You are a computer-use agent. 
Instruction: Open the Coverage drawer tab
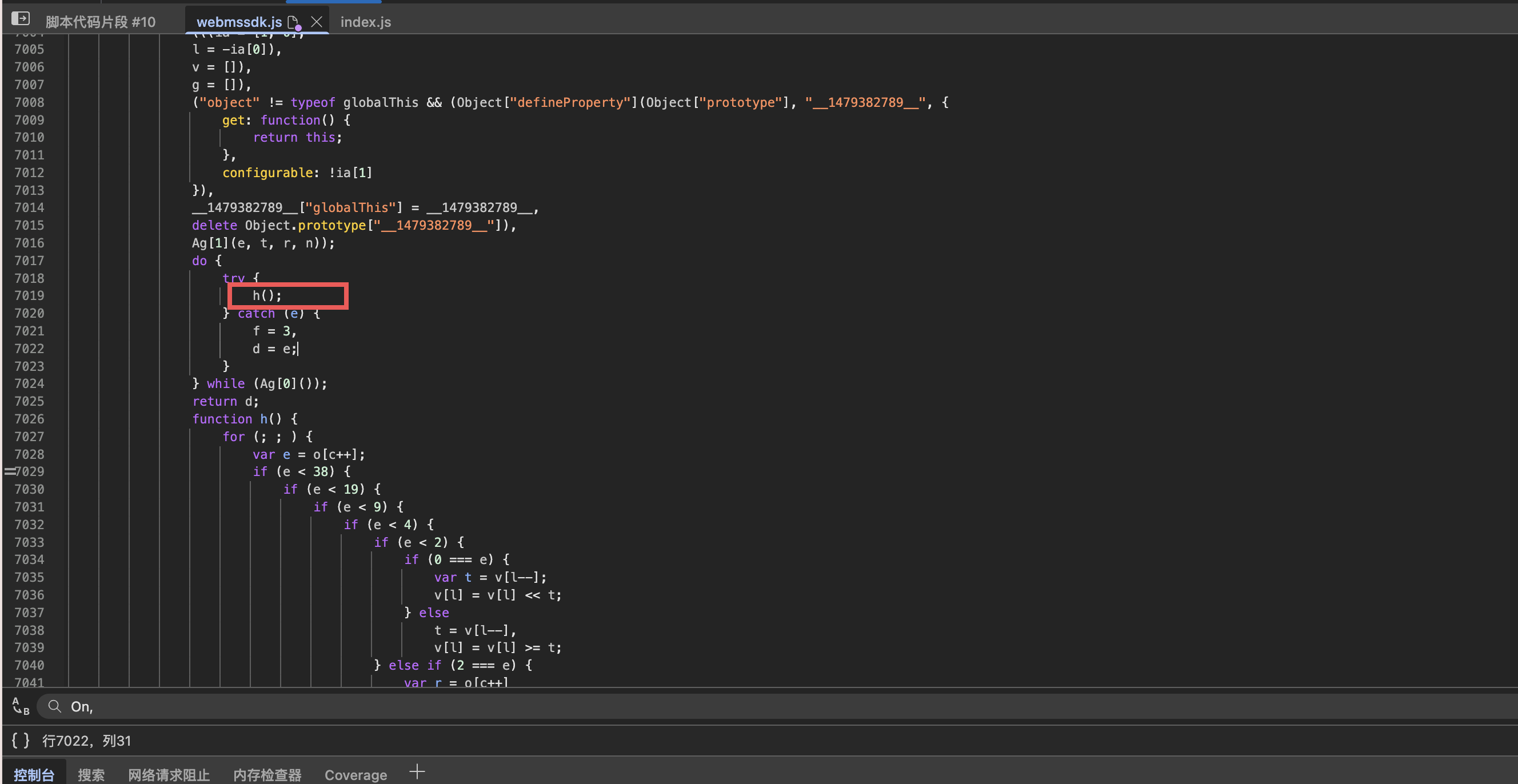pyautogui.click(x=356, y=775)
